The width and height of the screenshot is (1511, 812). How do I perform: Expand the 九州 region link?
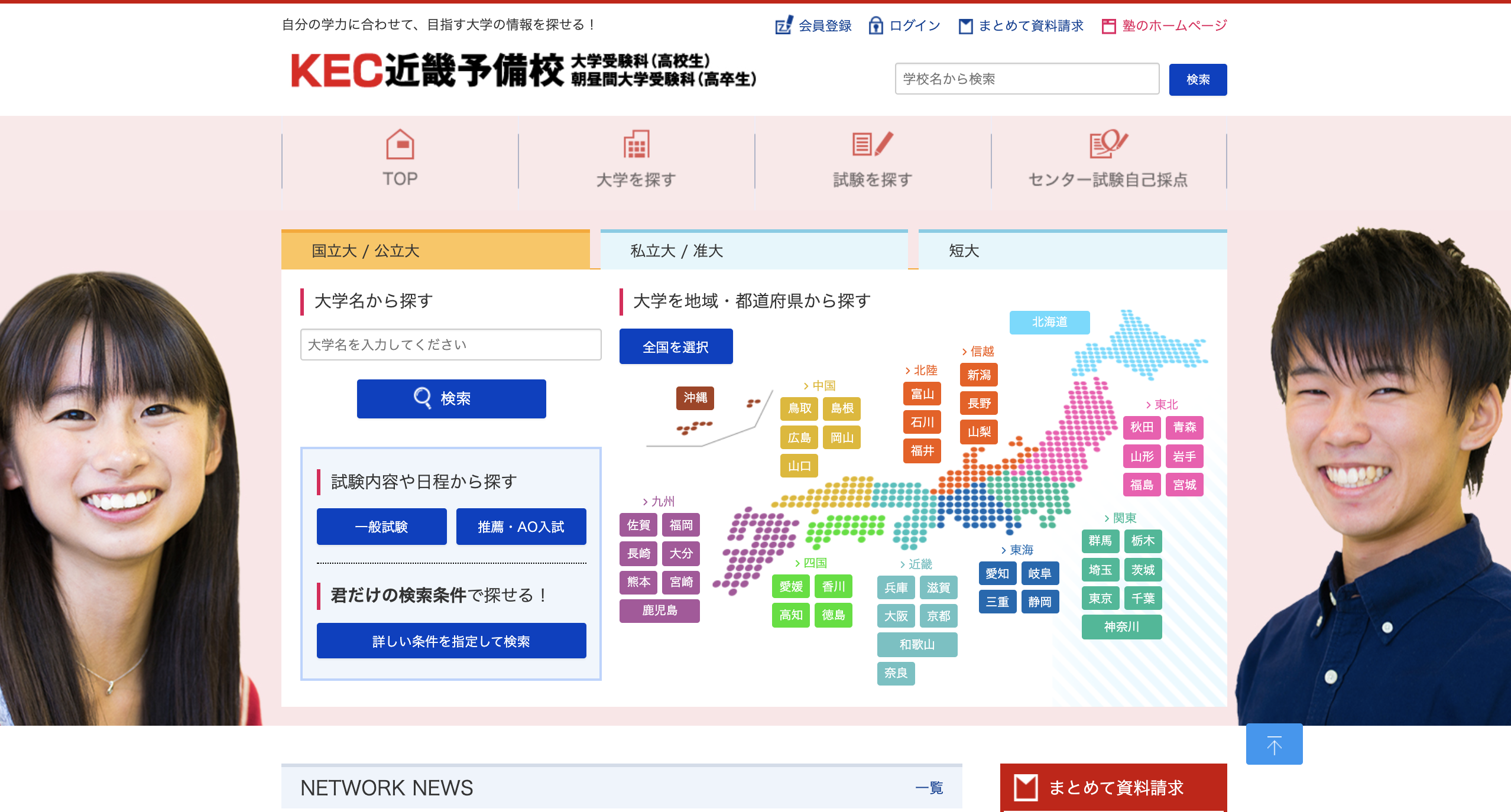tap(659, 501)
